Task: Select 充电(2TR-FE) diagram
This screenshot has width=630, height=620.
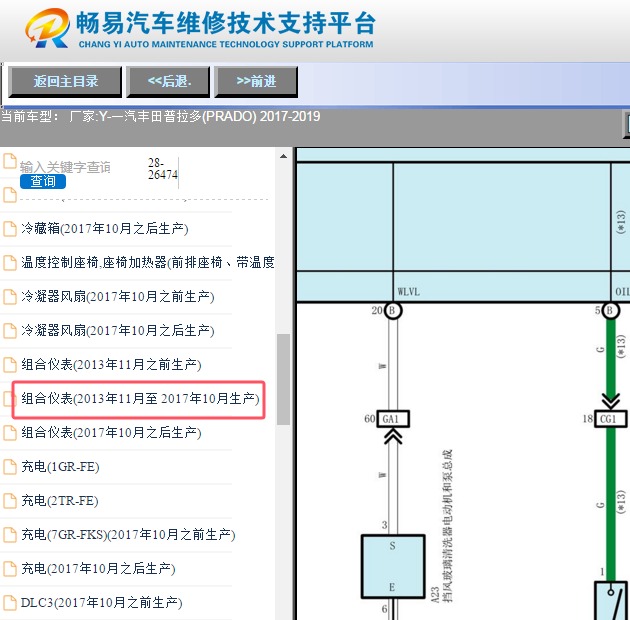Action: pos(59,501)
